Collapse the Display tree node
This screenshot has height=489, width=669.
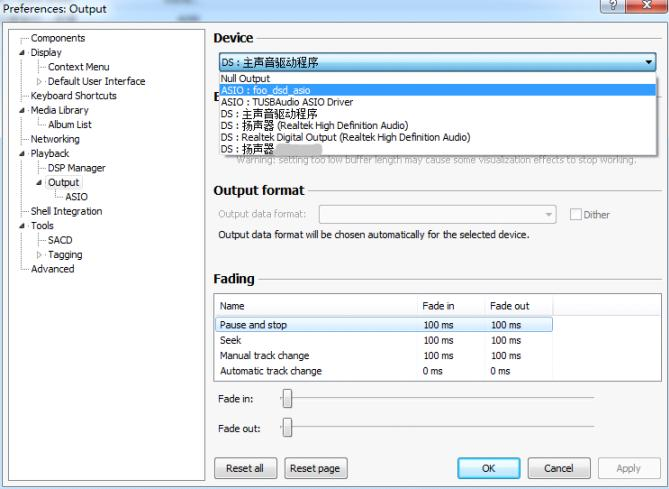[x=23, y=52]
